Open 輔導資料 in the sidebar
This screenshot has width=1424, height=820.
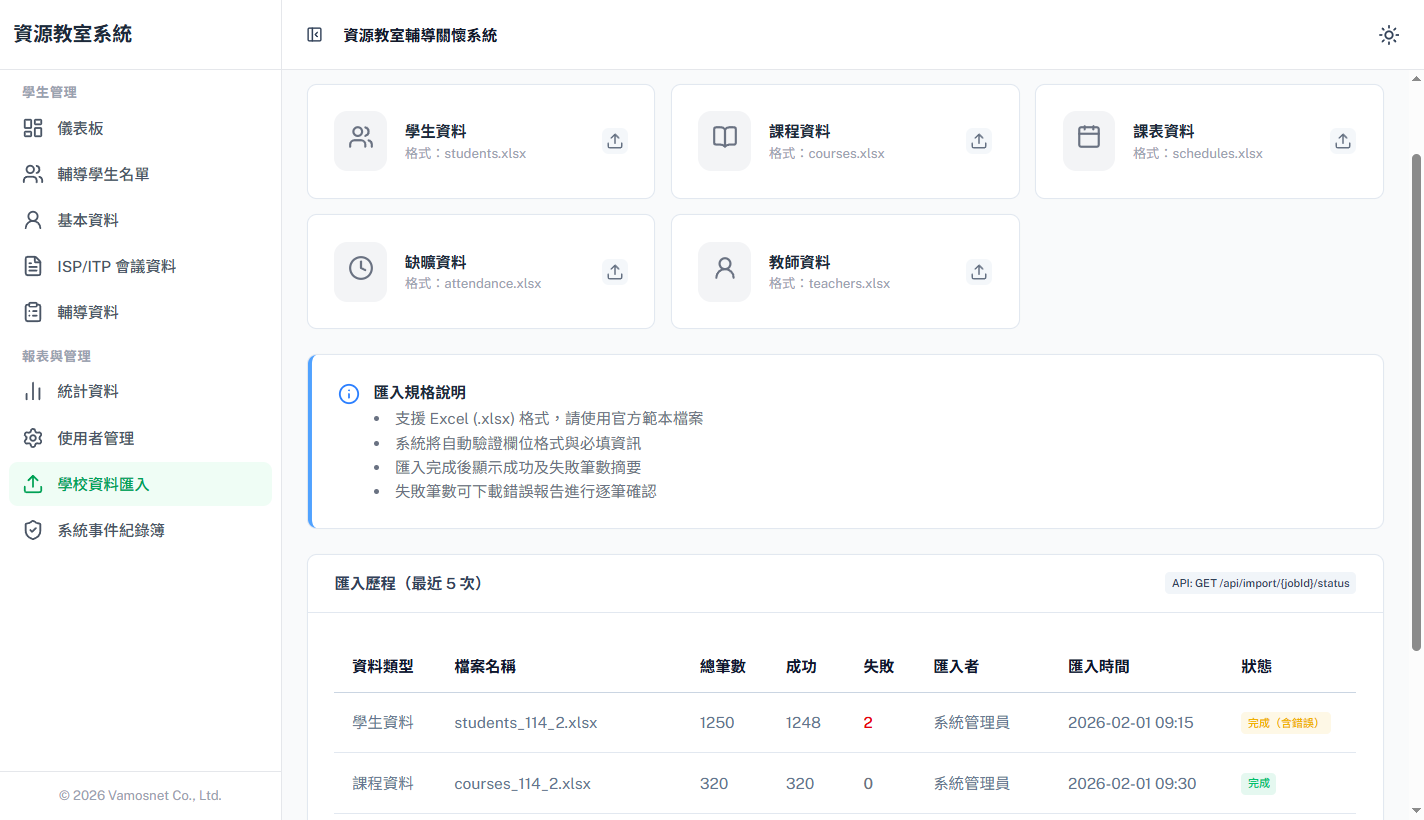[x=140, y=312]
